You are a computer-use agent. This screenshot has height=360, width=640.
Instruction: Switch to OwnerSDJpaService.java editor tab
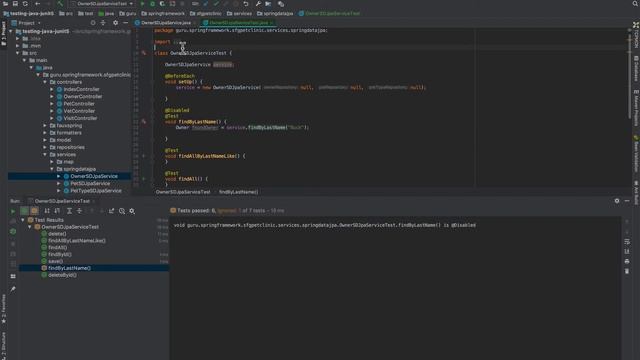(x=166, y=23)
